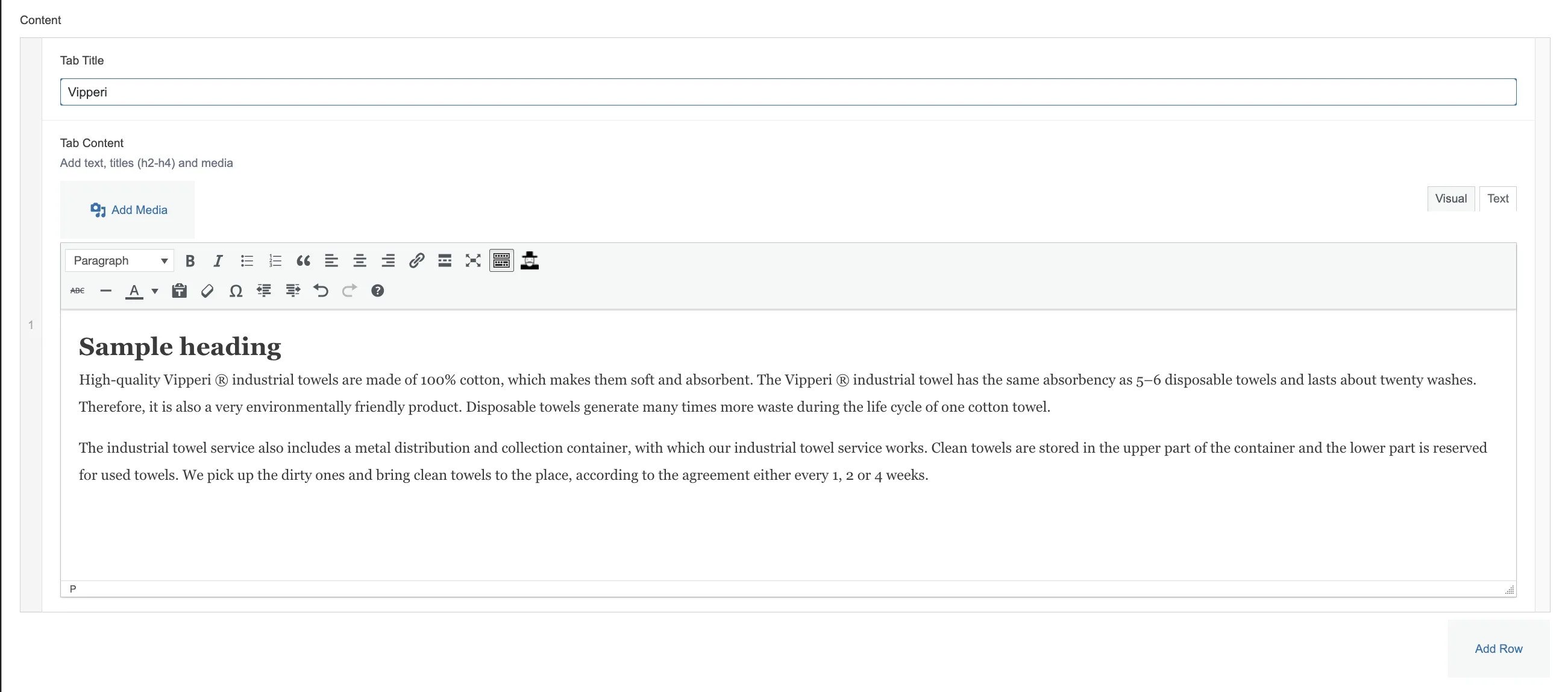Open the text color picker arrow

click(154, 291)
